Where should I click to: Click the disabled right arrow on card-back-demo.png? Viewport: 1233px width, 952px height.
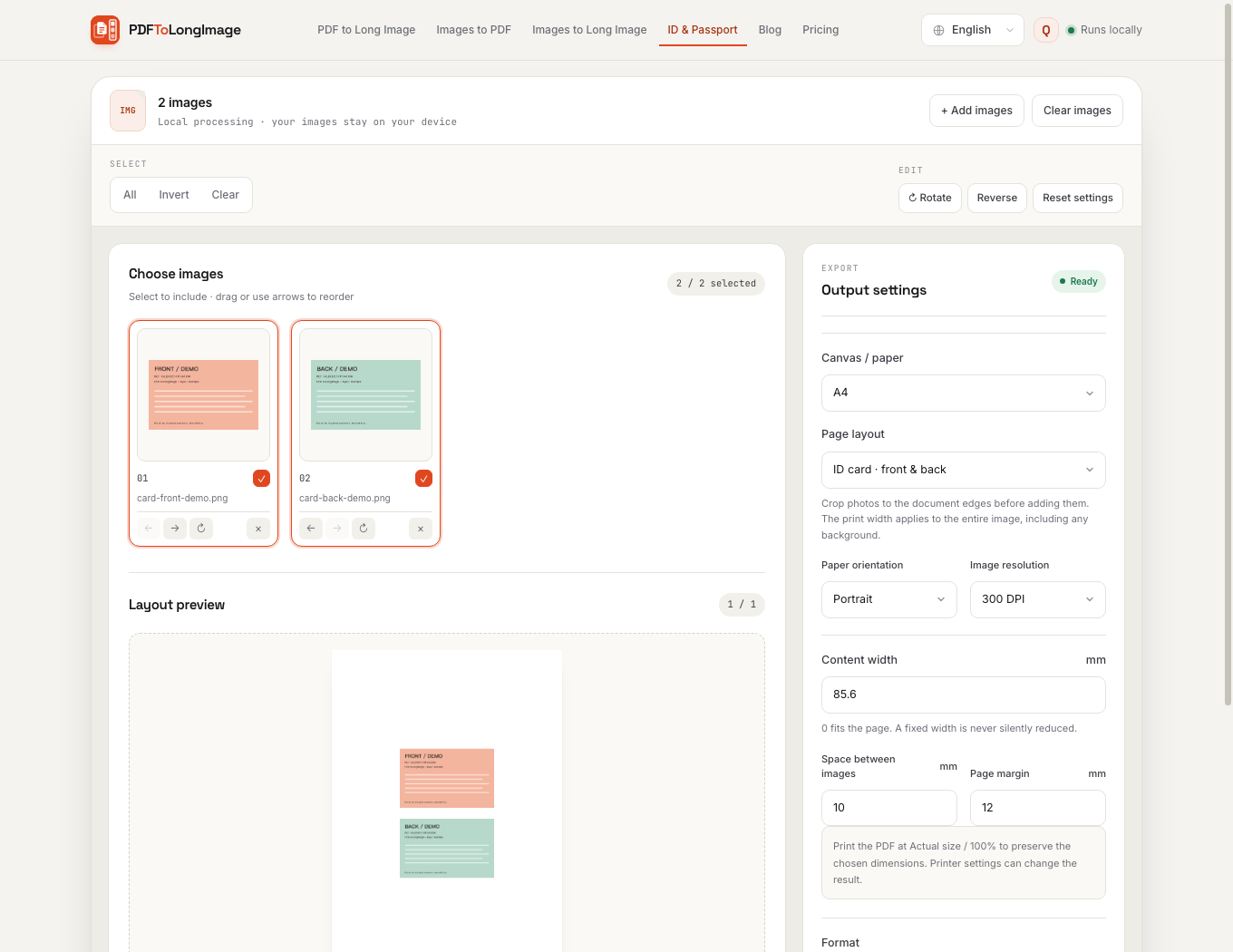337,528
